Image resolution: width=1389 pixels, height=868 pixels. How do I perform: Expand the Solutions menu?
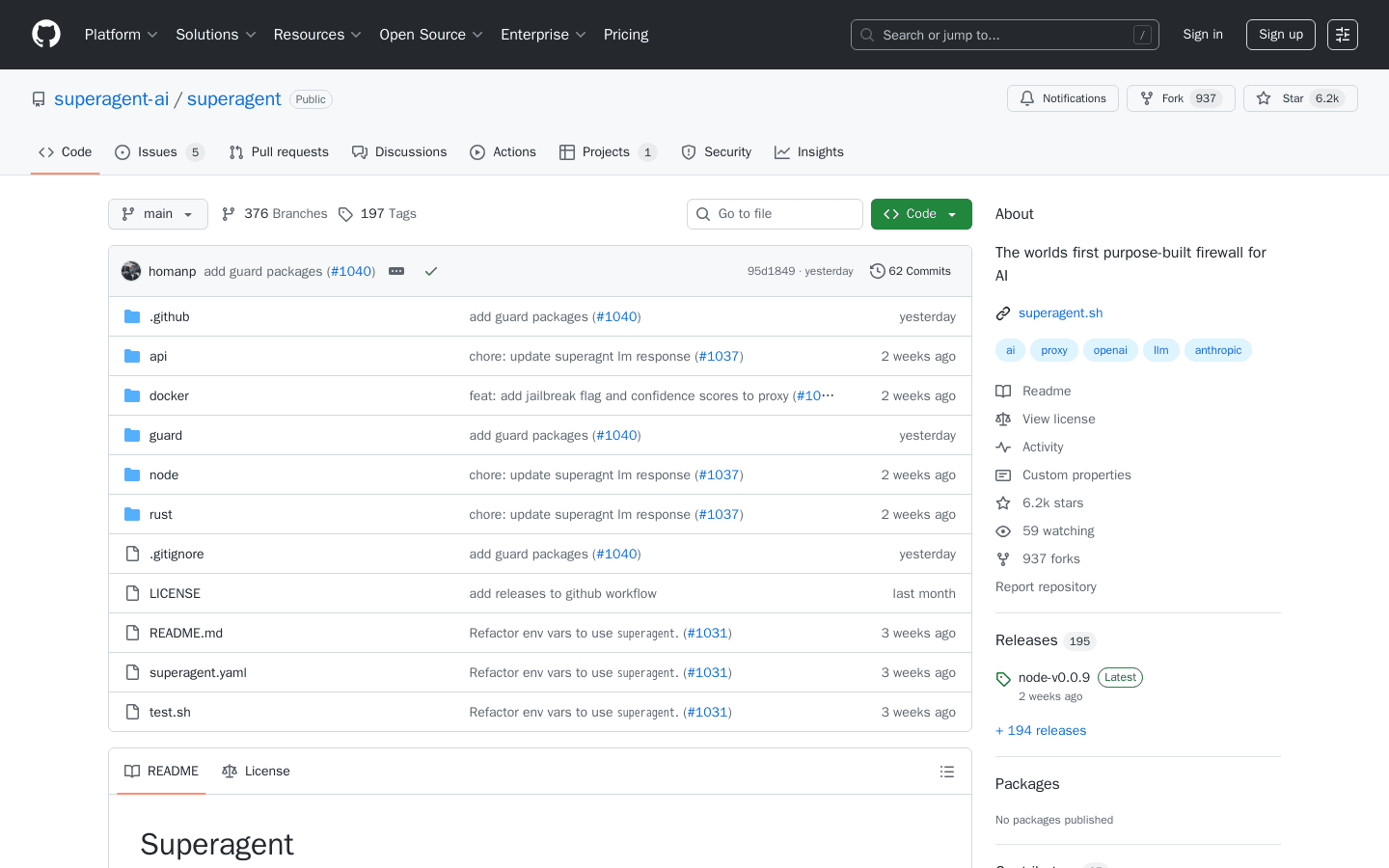(x=216, y=35)
